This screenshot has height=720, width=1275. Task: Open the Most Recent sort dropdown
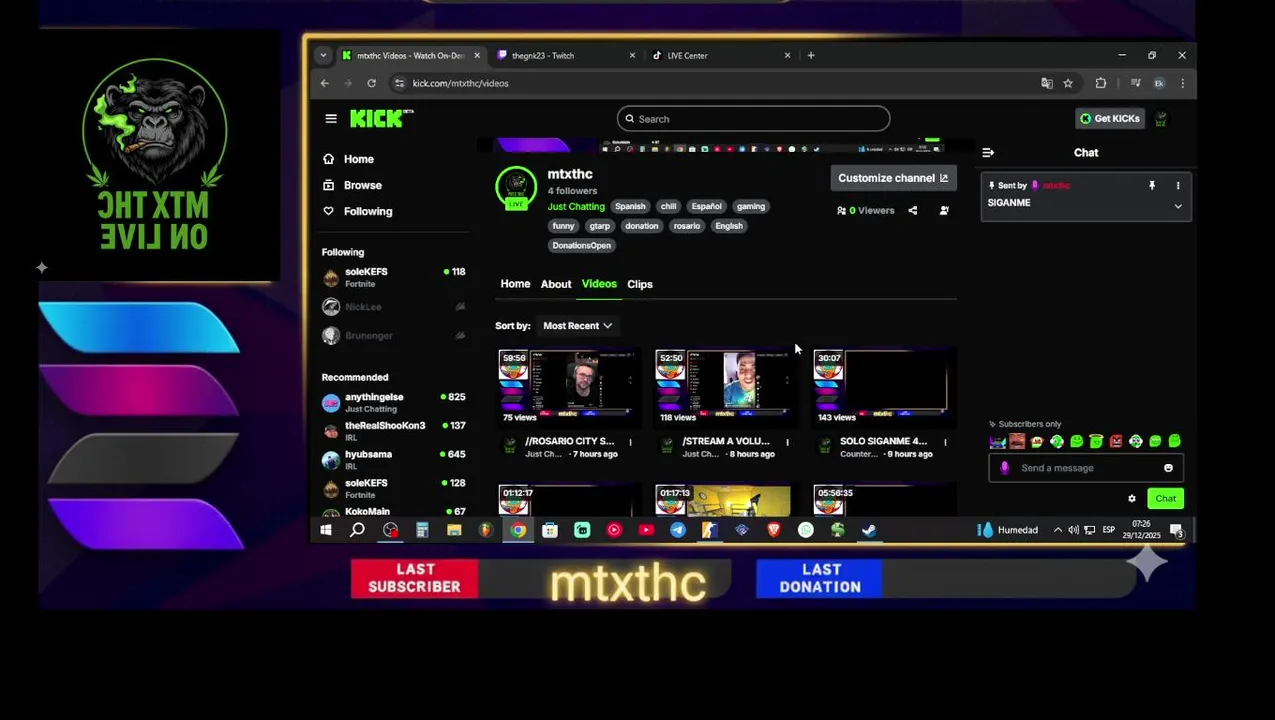577,326
